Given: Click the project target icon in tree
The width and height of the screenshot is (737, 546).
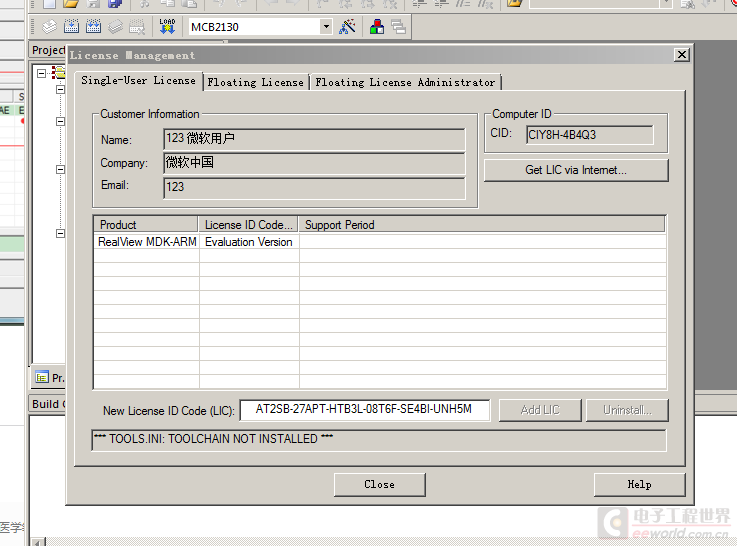Looking at the screenshot, I should (x=58, y=73).
